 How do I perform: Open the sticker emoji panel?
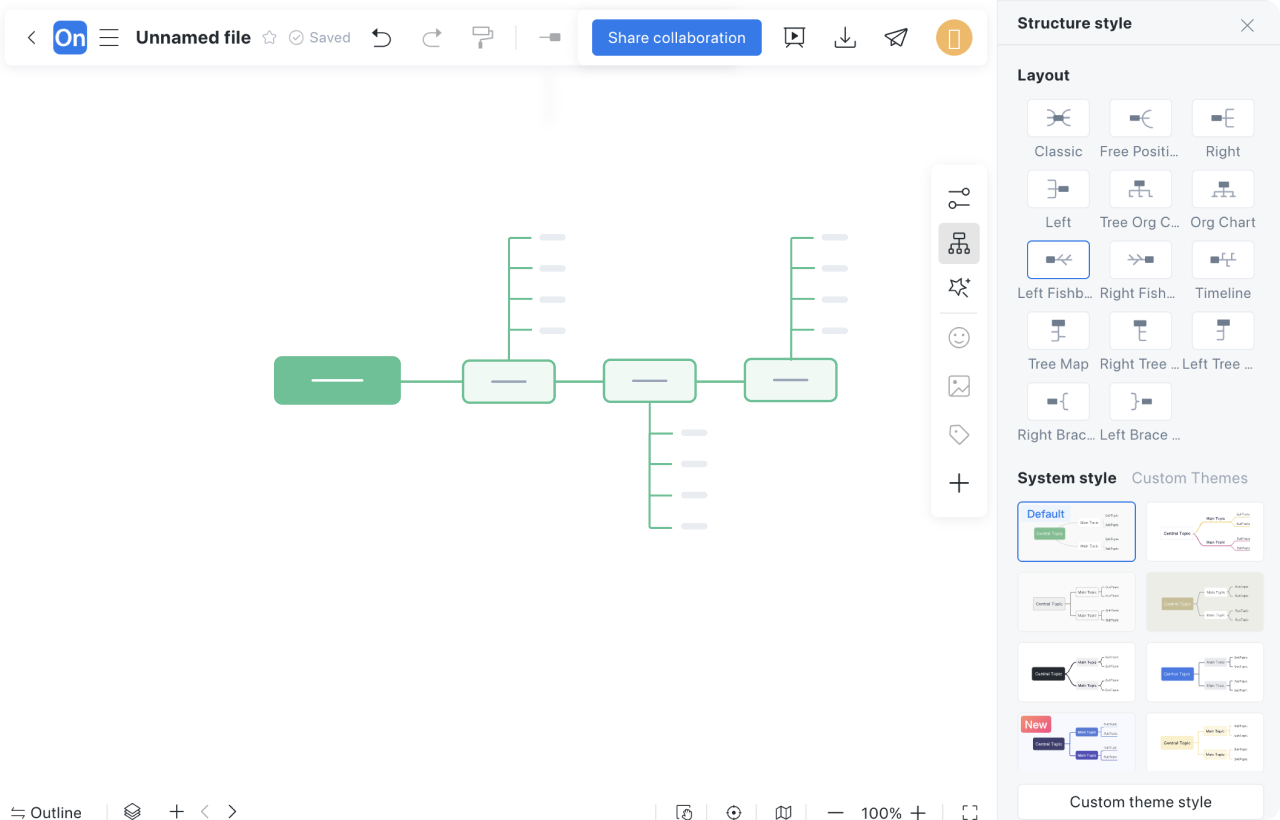(x=959, y=338)
